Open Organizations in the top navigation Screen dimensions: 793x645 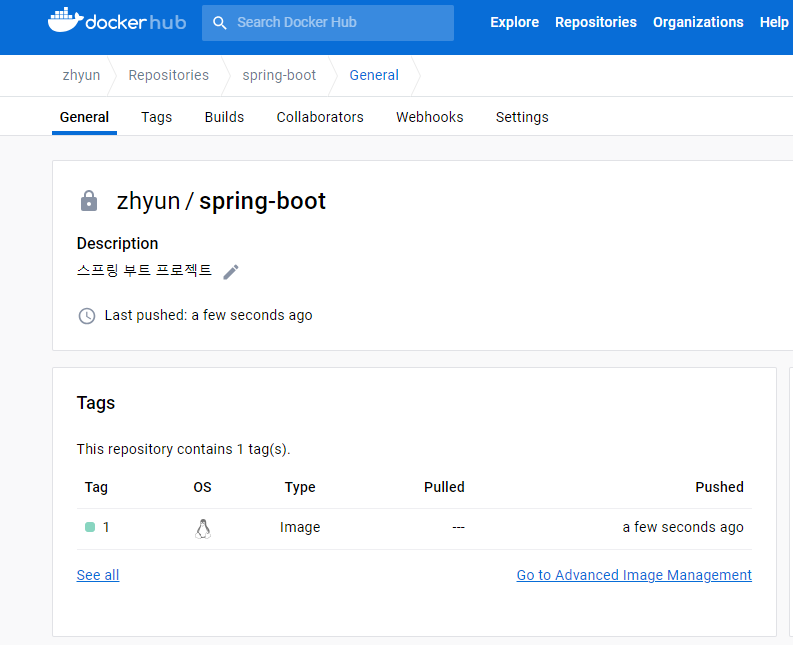(698, 22)
